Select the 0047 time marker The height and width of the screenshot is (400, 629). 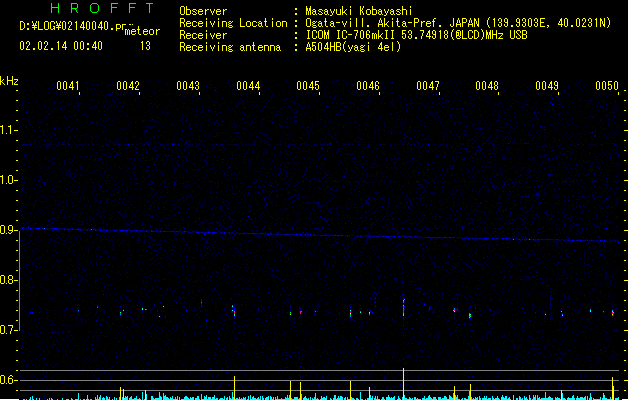pyautogui.click(x=428, y=86)
